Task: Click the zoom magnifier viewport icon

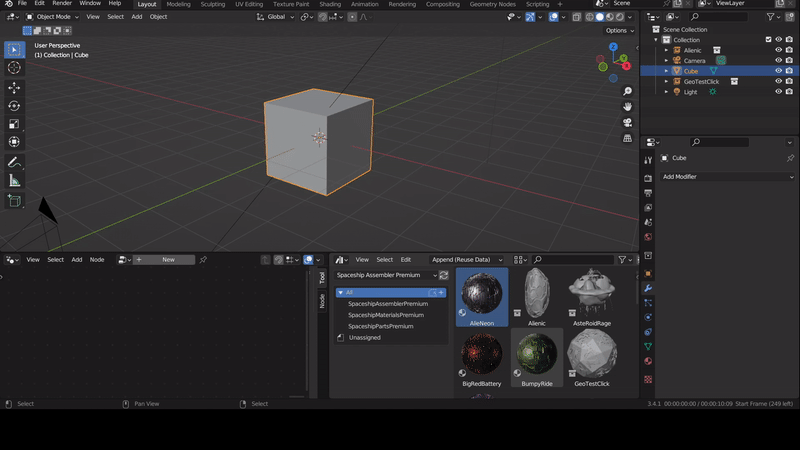Action: click(x=627, y=91)
